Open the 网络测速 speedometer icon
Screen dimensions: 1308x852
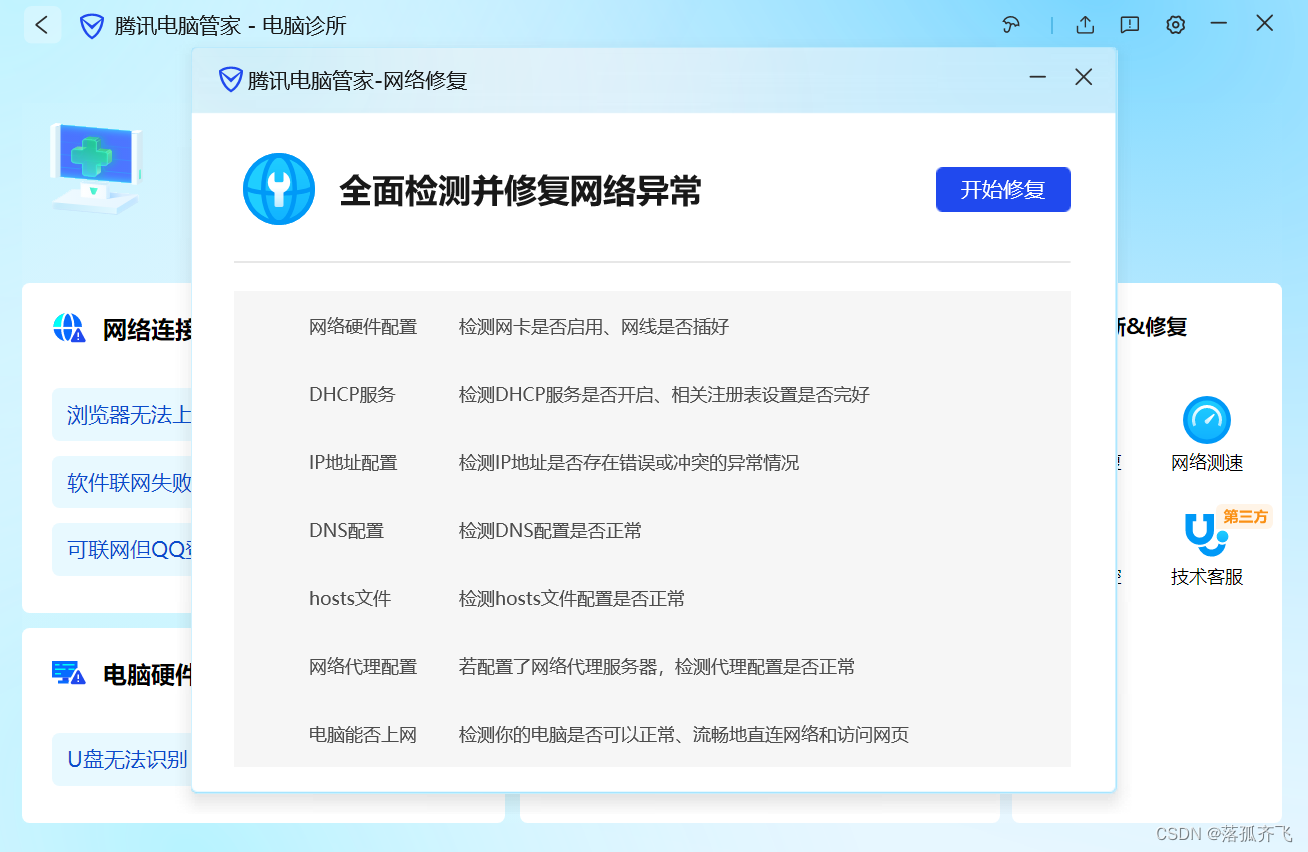1207,420
